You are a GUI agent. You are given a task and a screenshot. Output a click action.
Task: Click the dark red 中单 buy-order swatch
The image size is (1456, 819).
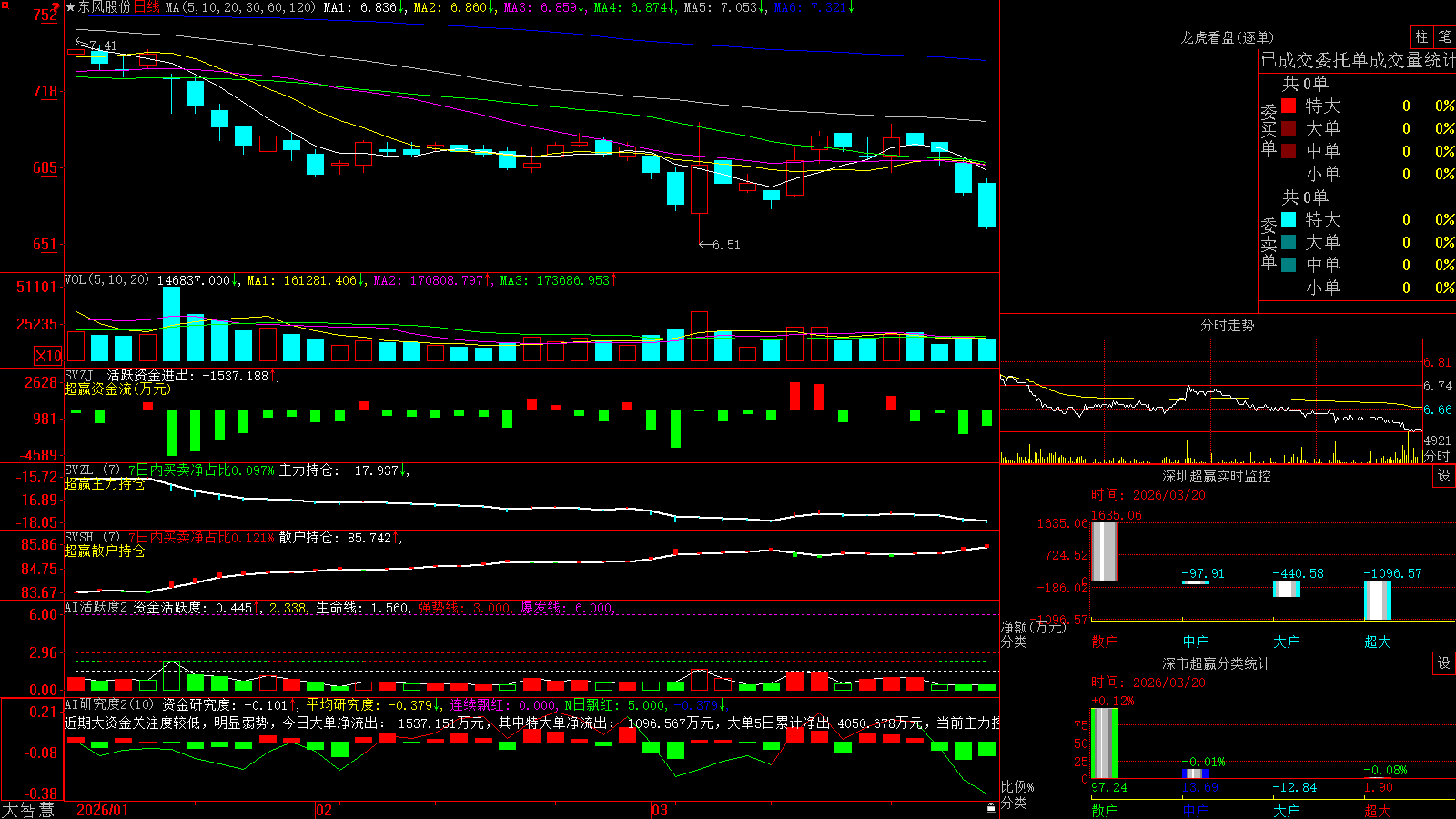1289,151
